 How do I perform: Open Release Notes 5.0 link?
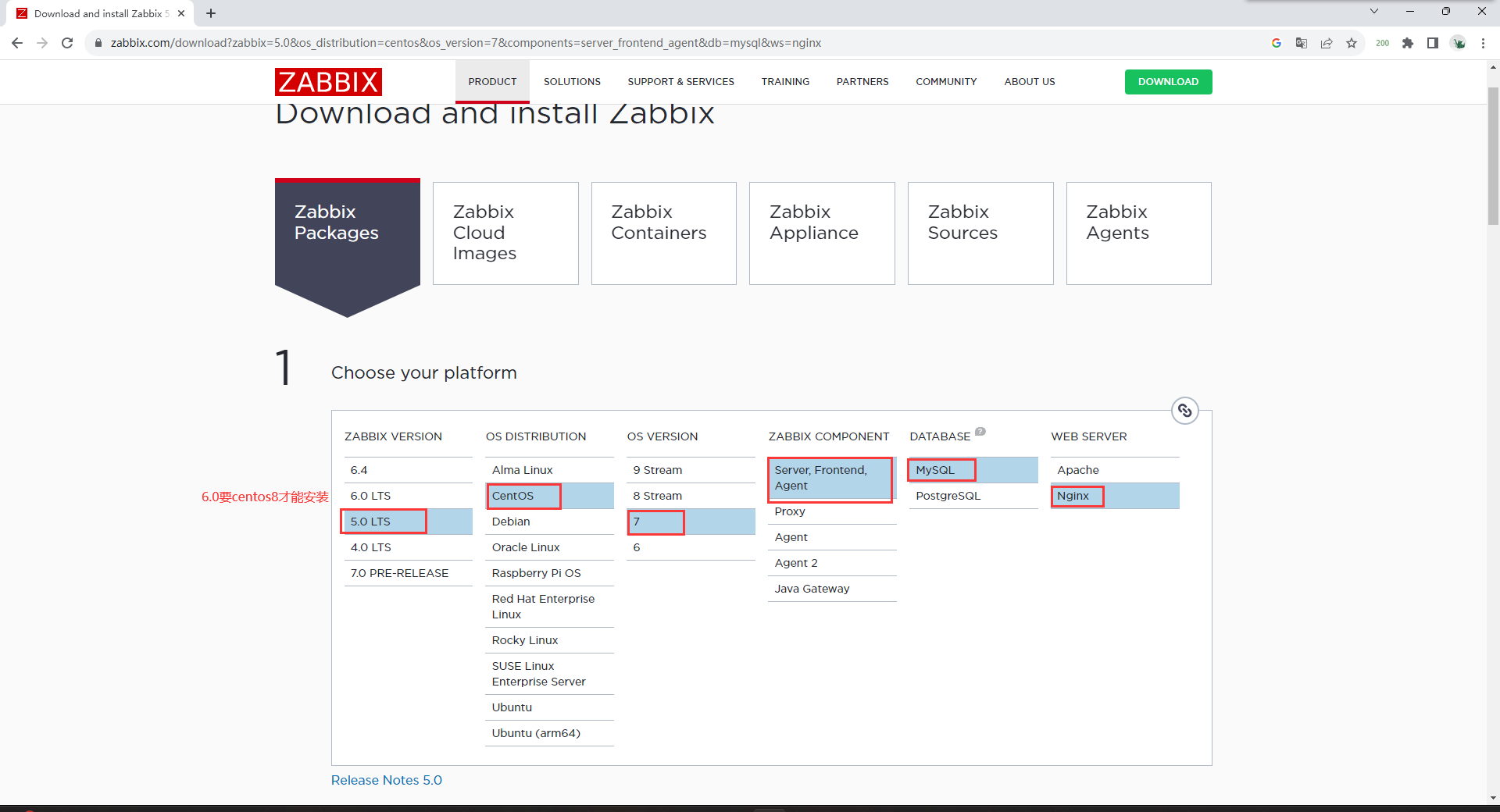point(387,780)
